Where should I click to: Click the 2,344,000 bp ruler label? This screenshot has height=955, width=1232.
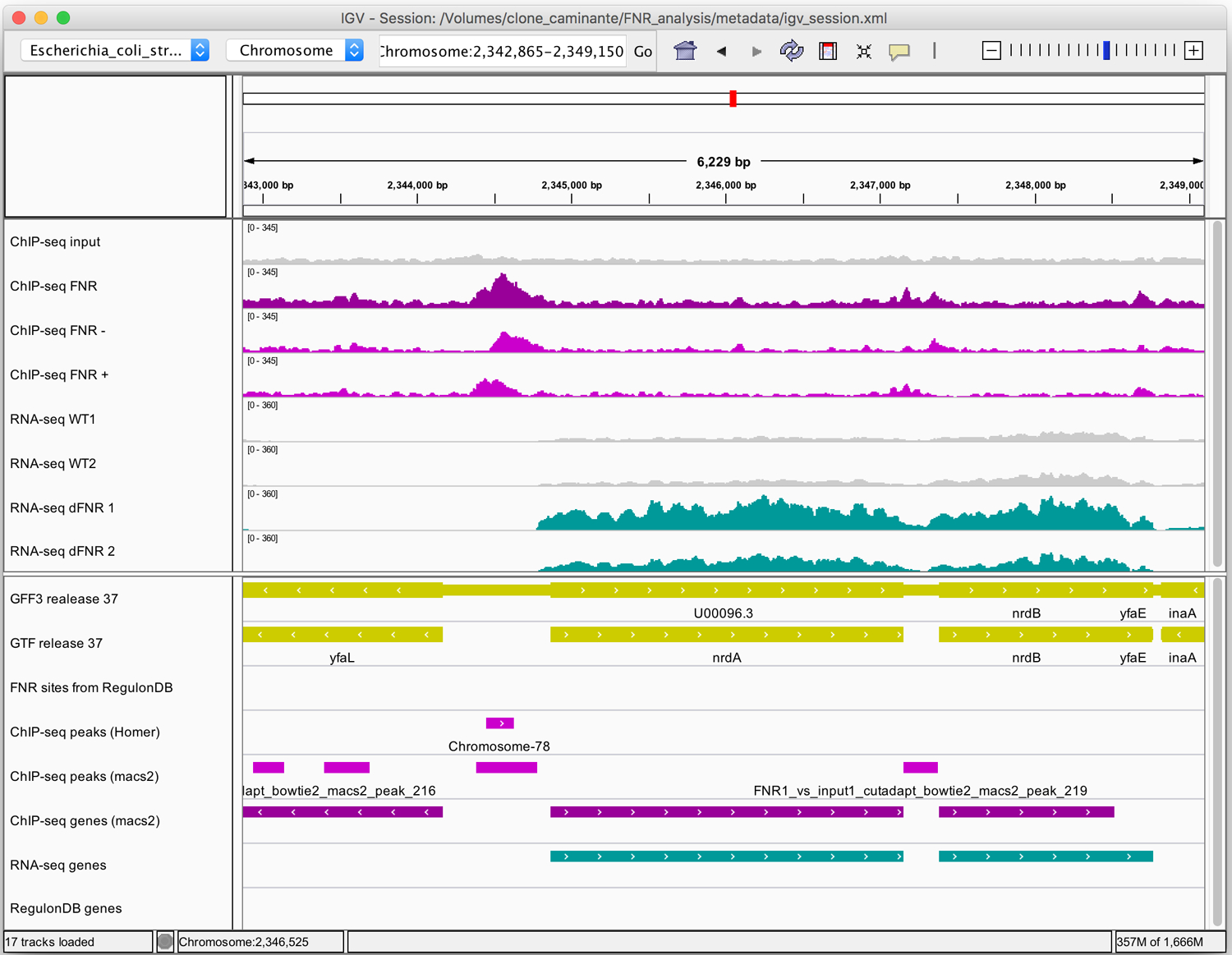click(417, 185)
